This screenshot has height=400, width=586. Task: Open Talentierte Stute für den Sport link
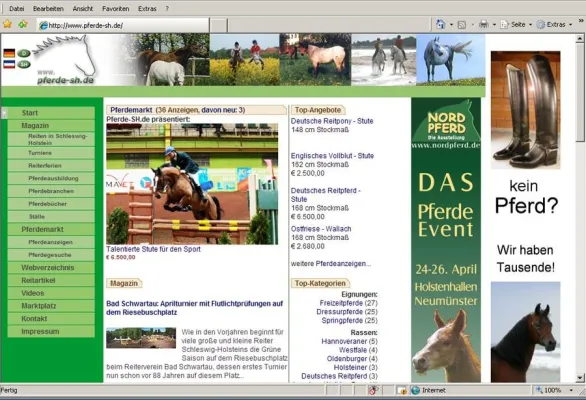(153, 249)
